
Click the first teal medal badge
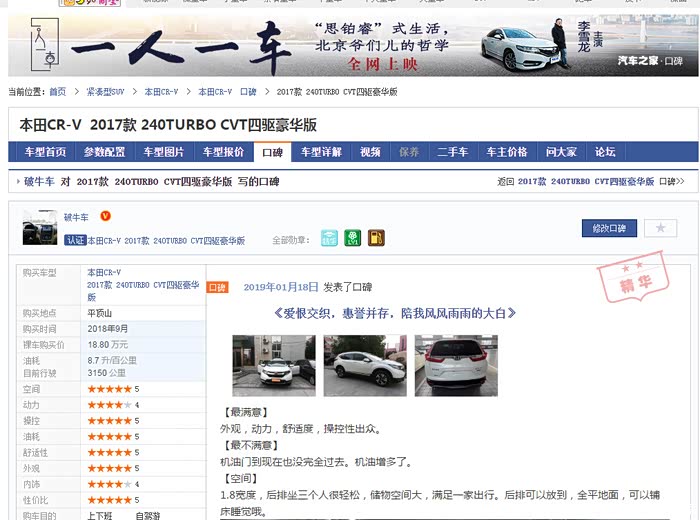click(x=329, y=238)
